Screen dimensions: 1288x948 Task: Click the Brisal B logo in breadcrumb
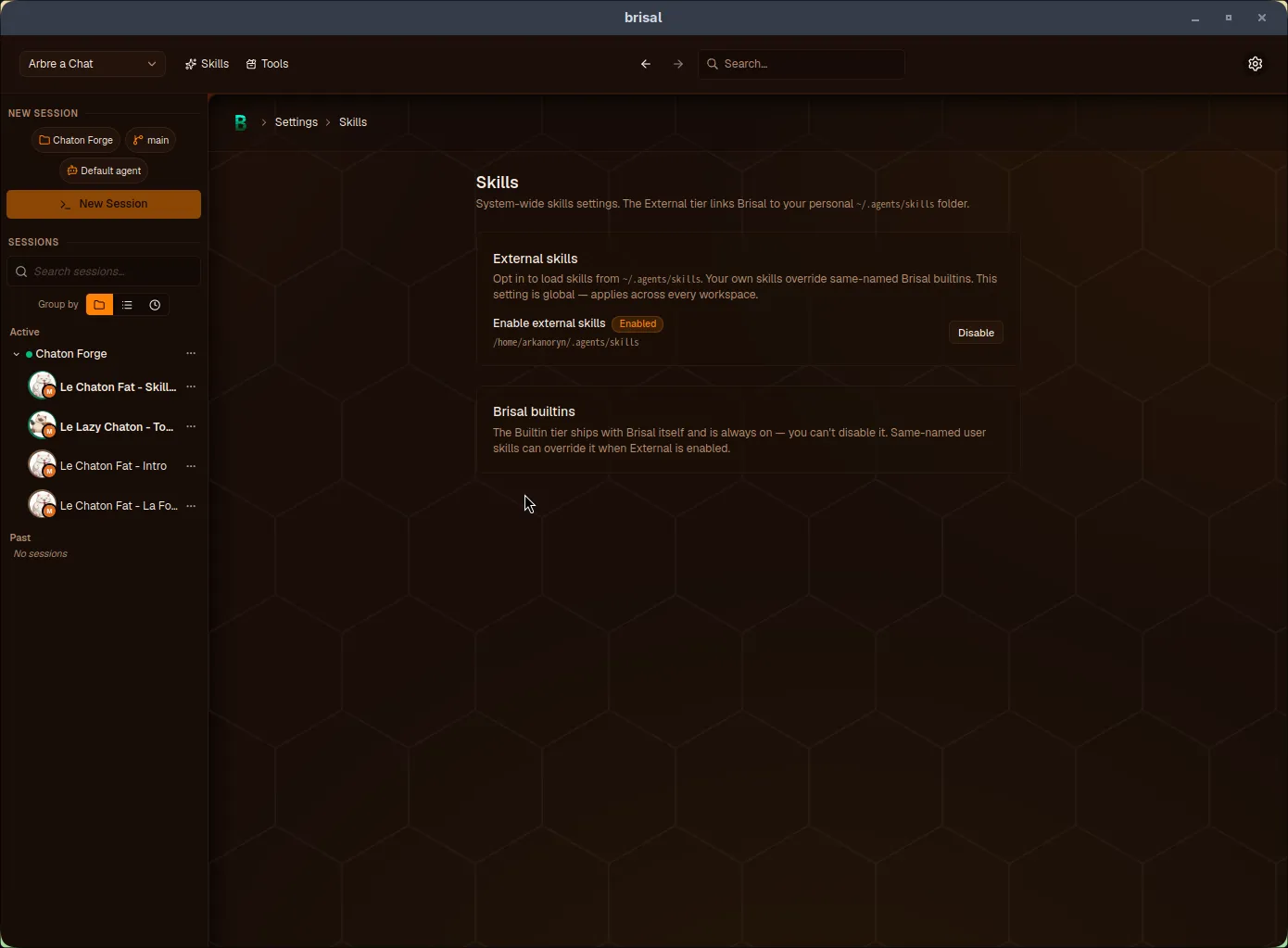click(241, 122)
